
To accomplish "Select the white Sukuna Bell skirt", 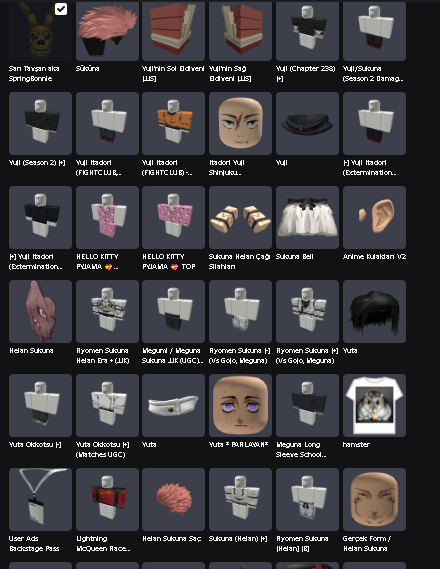I will 307,217.
